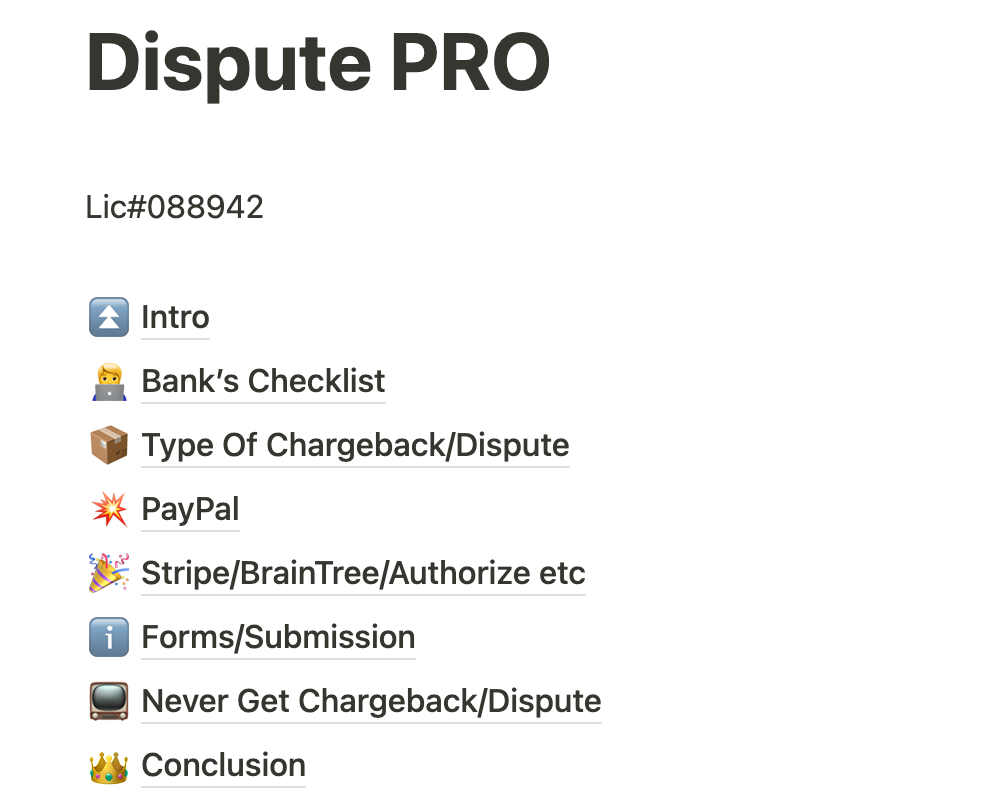Open the Intro page link
998x798 pixels.
175,317
